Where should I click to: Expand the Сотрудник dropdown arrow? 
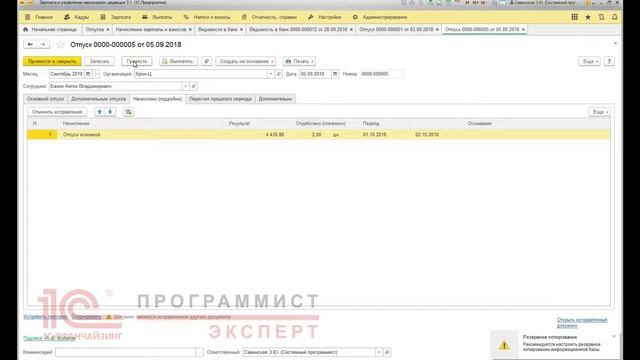tap(185, 86)
